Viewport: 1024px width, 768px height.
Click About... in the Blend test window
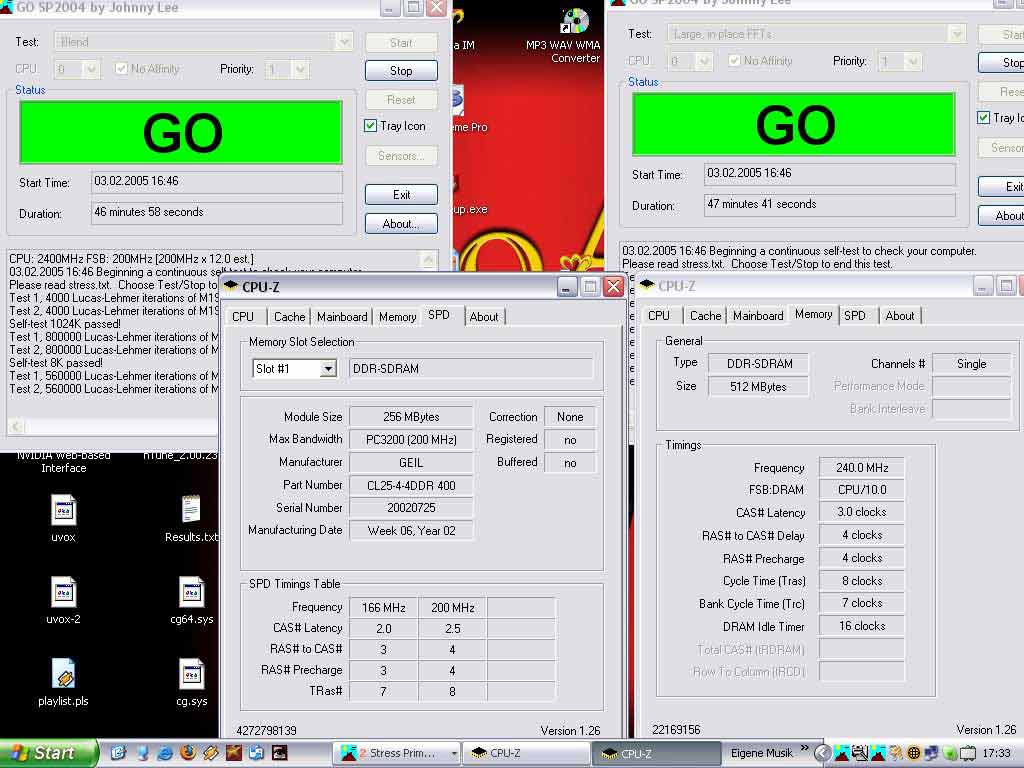point(401,224)
